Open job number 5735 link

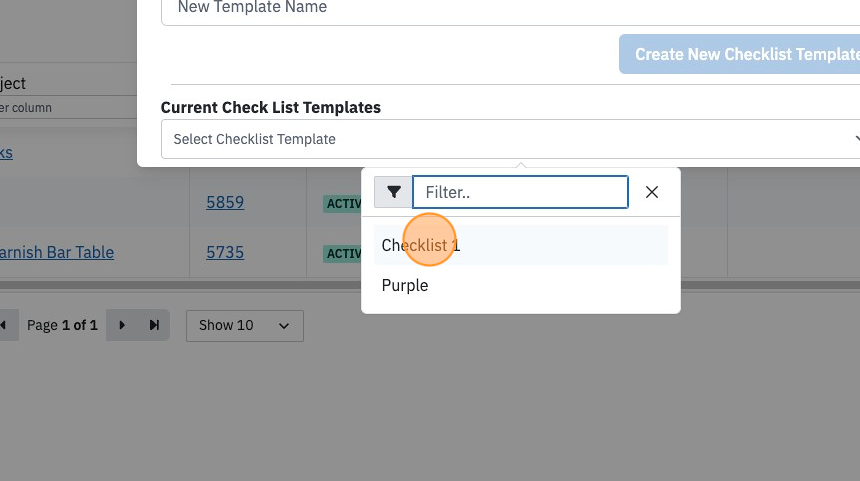(x=225, y=252)
